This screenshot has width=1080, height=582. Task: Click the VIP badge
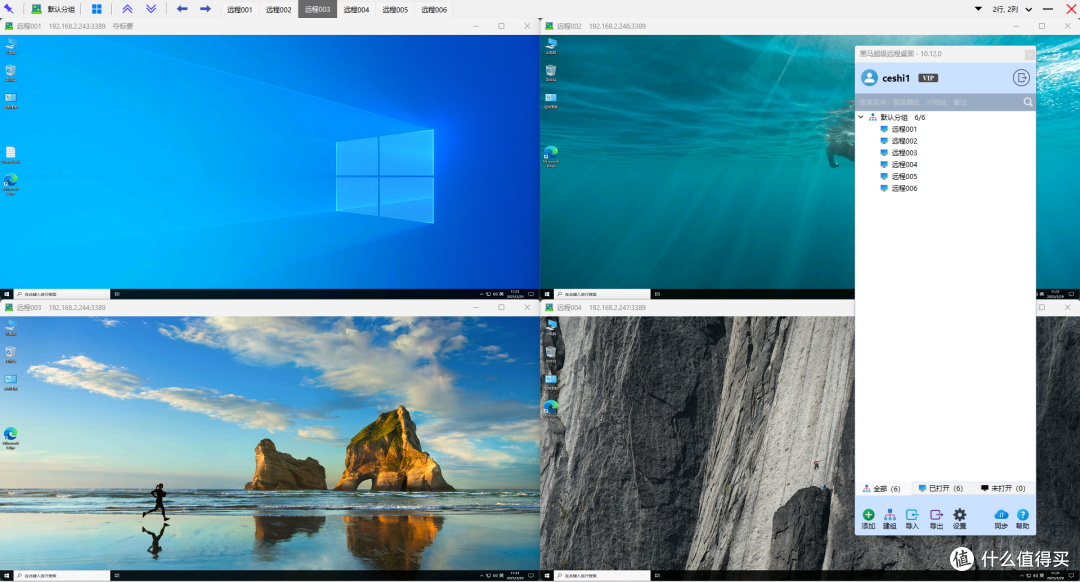pyautogui.click(x=928, y=78)
